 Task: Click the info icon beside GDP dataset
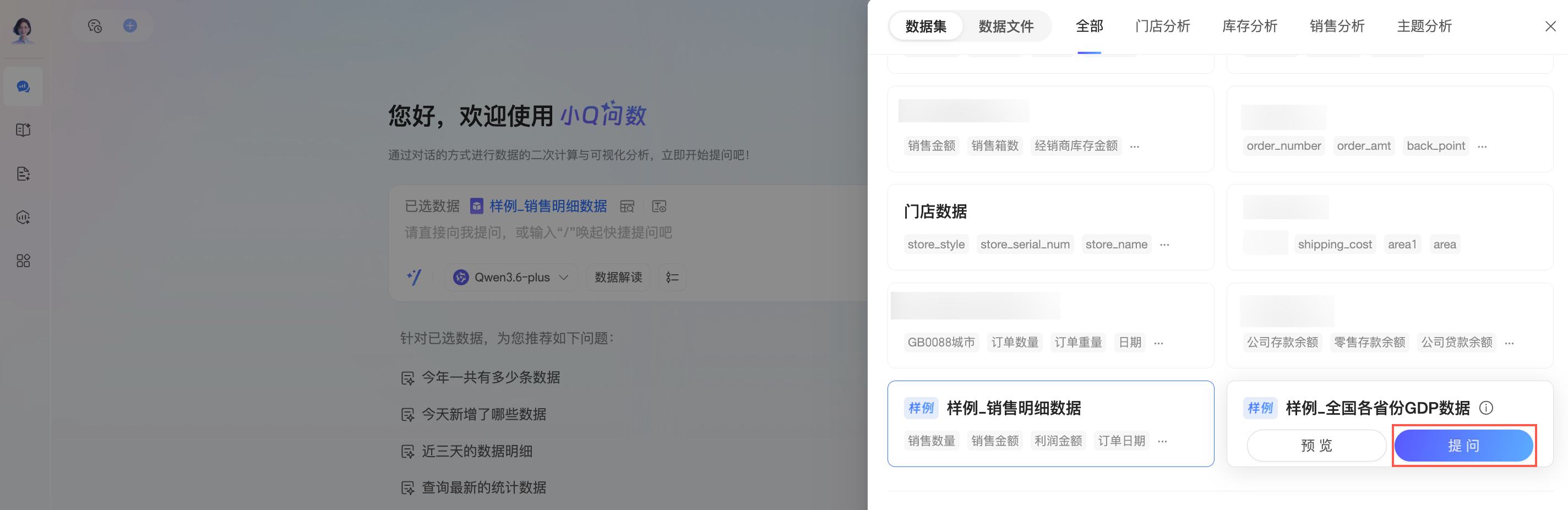coord(1486,408)
